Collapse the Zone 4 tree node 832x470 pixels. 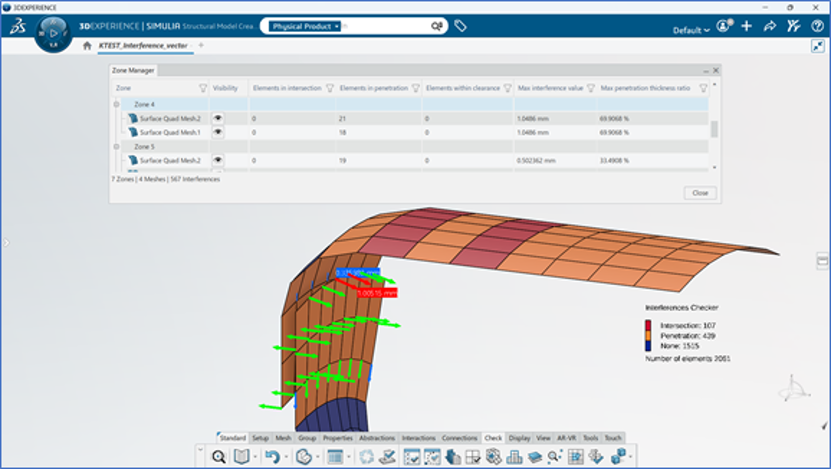[116, 105]
